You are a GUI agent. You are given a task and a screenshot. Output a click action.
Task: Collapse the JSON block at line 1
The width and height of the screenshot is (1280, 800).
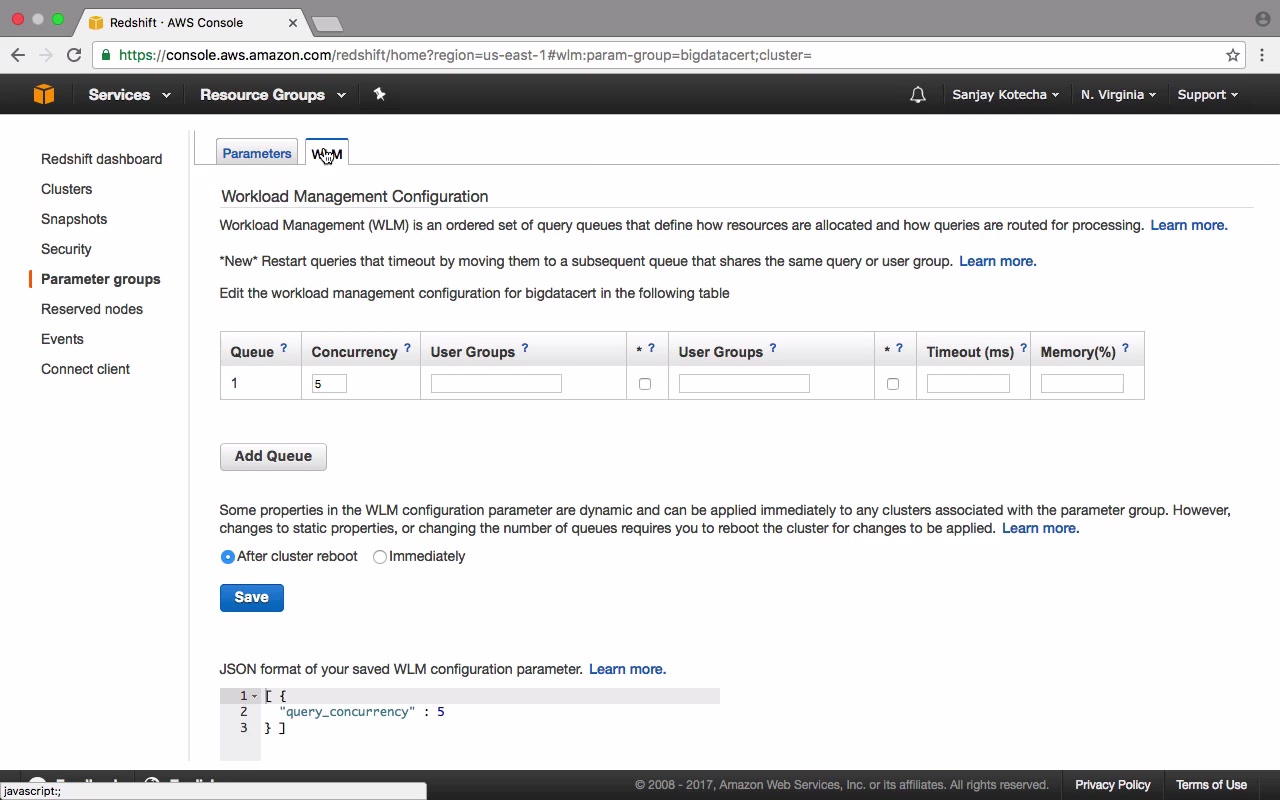[255, 696]
